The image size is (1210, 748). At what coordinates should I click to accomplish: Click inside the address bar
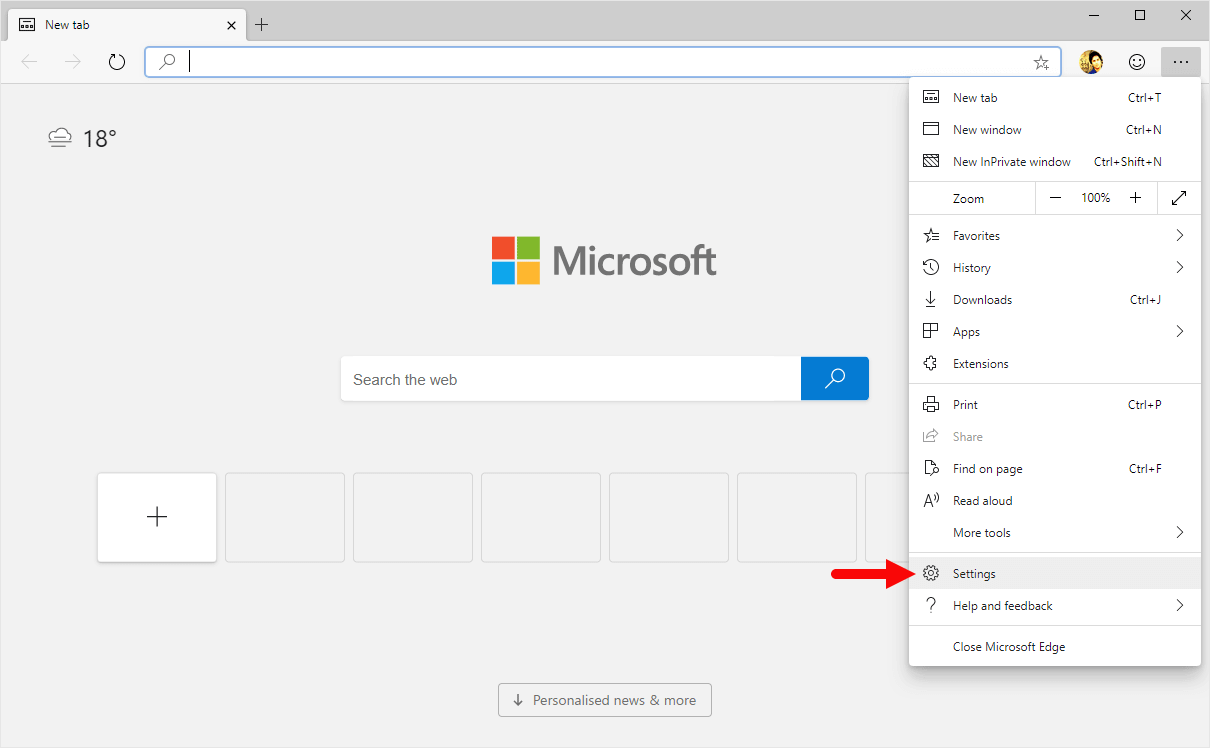(x=603, y=62)
